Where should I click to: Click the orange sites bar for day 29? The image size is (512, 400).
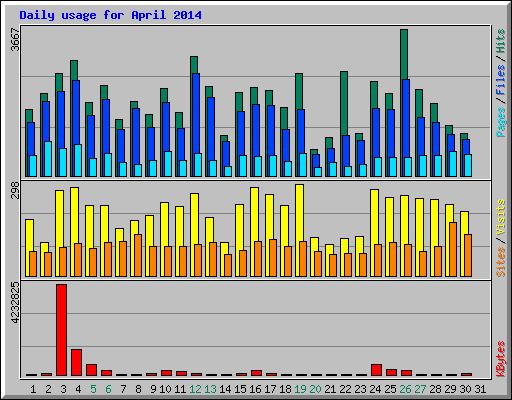coord(453,249)
